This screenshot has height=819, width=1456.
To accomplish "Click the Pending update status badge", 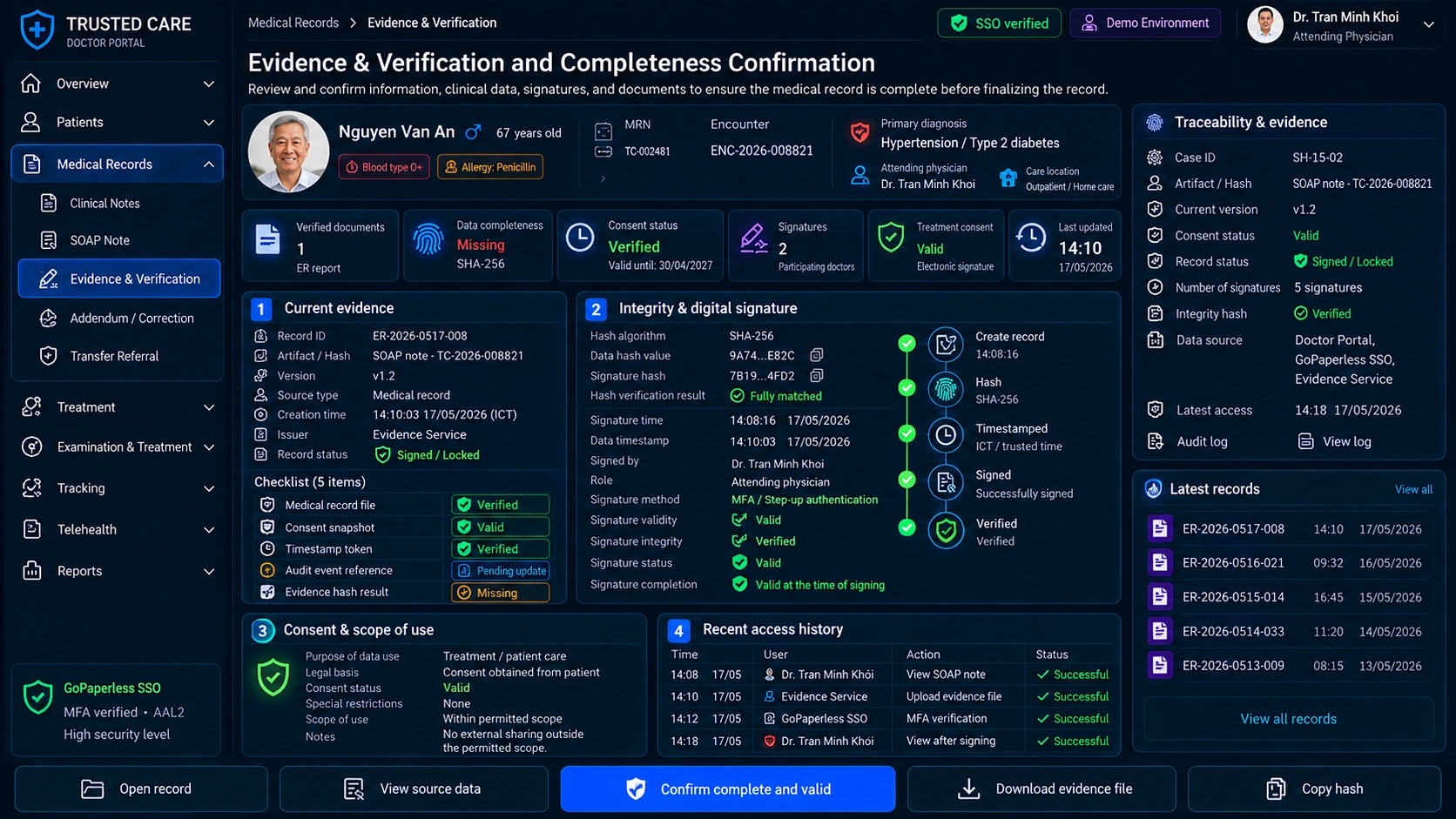I will (x=501, y=571).
